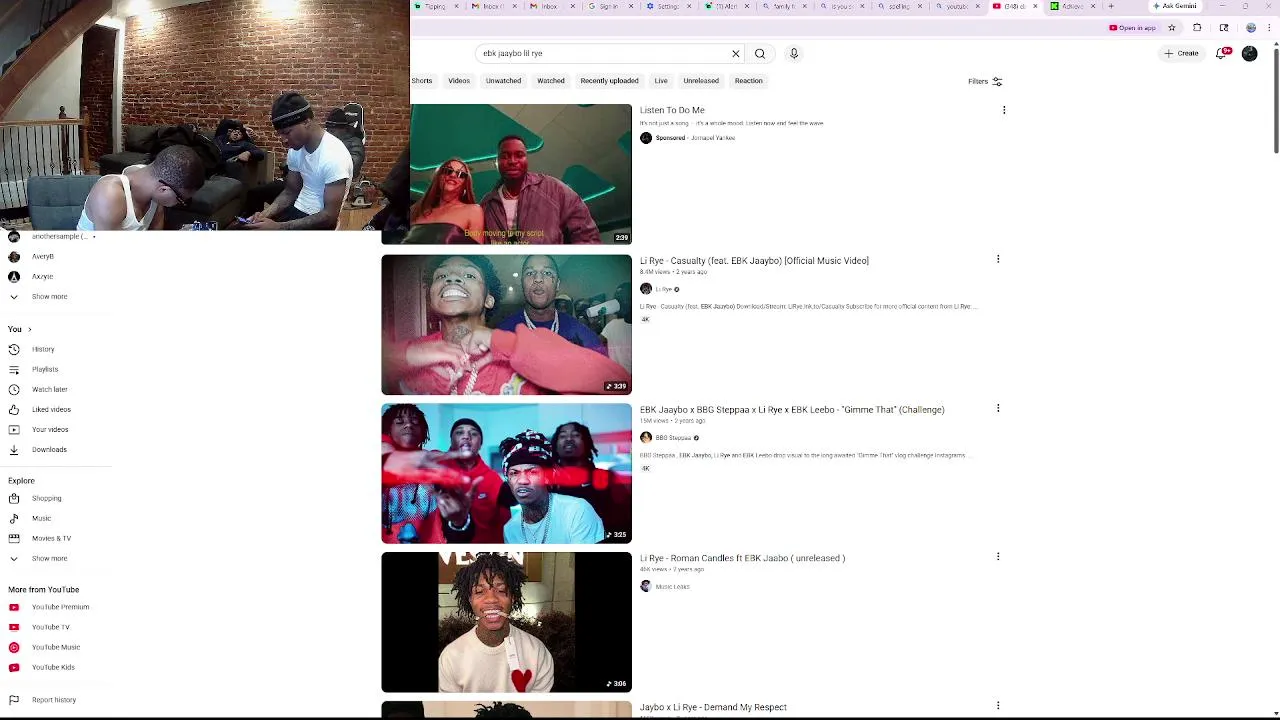Open Axxyte subscription channel
This screenshot has height=720, width=1280.
42,276
